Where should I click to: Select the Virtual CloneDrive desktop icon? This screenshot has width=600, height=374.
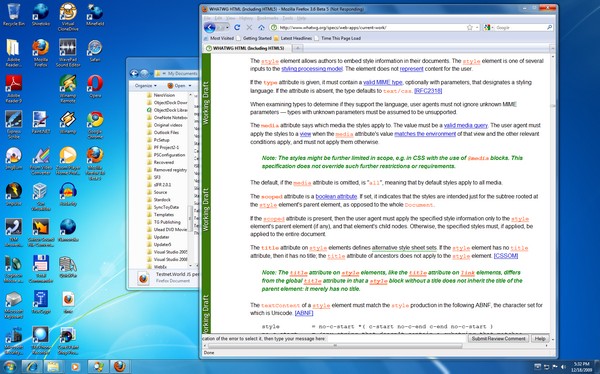[68, 17]
